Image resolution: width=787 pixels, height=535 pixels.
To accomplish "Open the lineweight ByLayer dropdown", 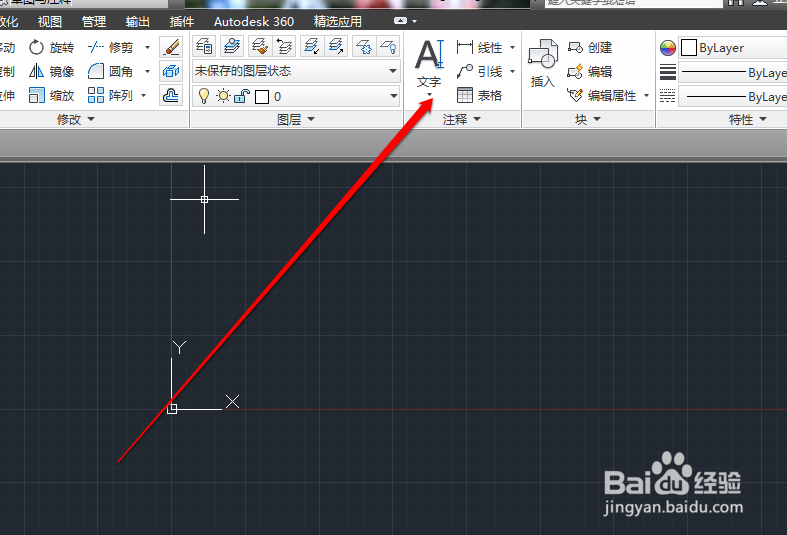I will pos(733,72).
